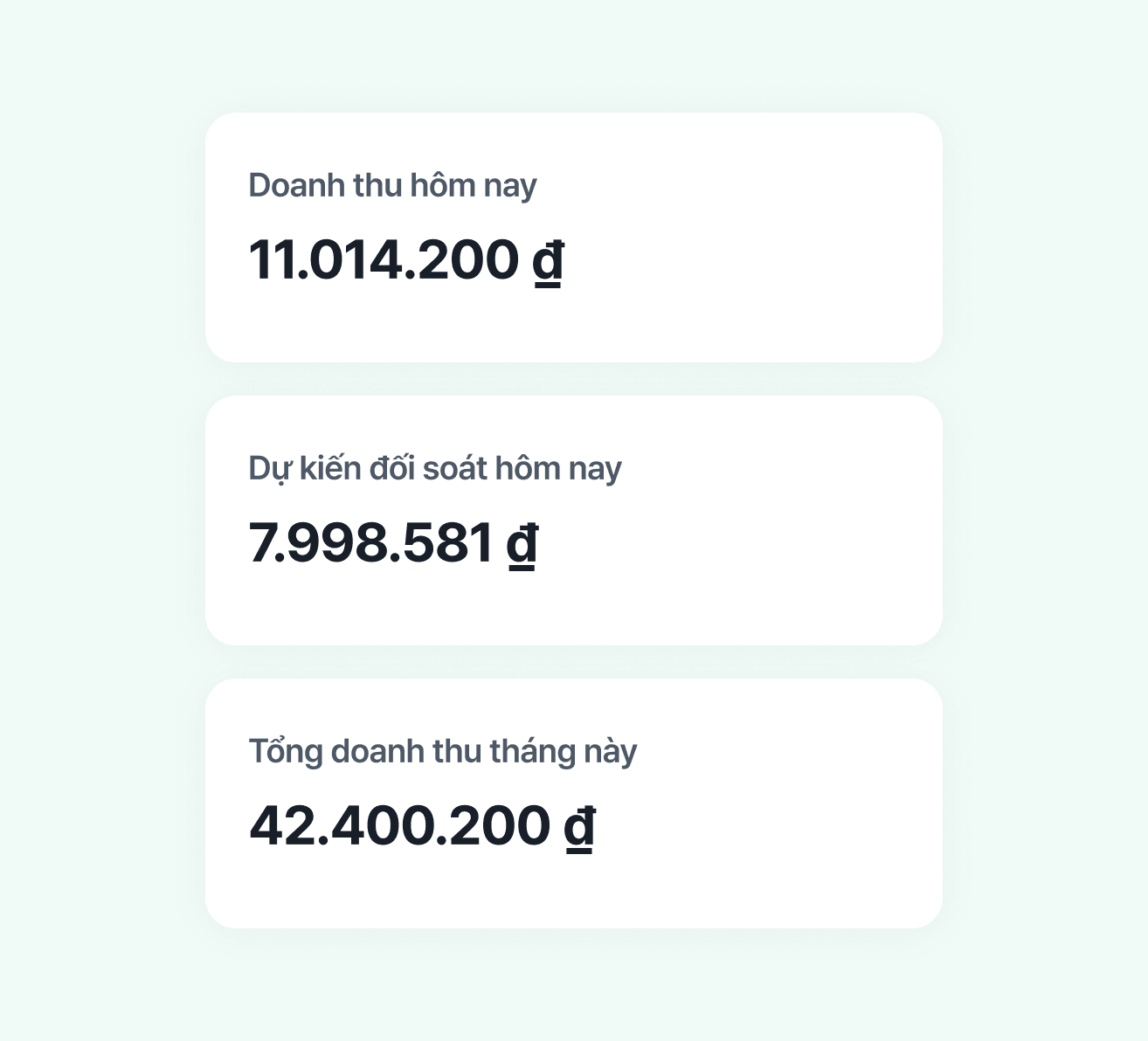
Task: Select the 11.014.200 revenue amount
Action: (x=384, y=259)
